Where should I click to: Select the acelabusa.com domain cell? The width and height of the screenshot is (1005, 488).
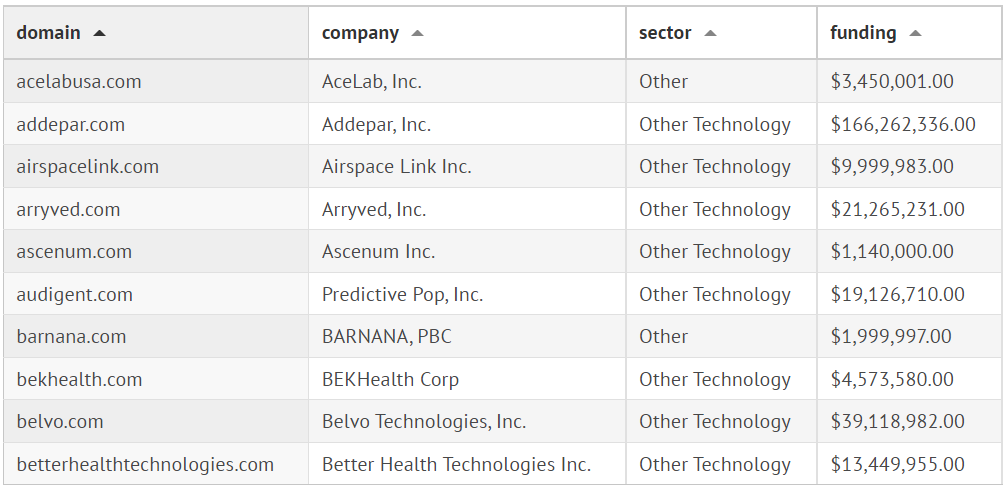coord(79,82)
